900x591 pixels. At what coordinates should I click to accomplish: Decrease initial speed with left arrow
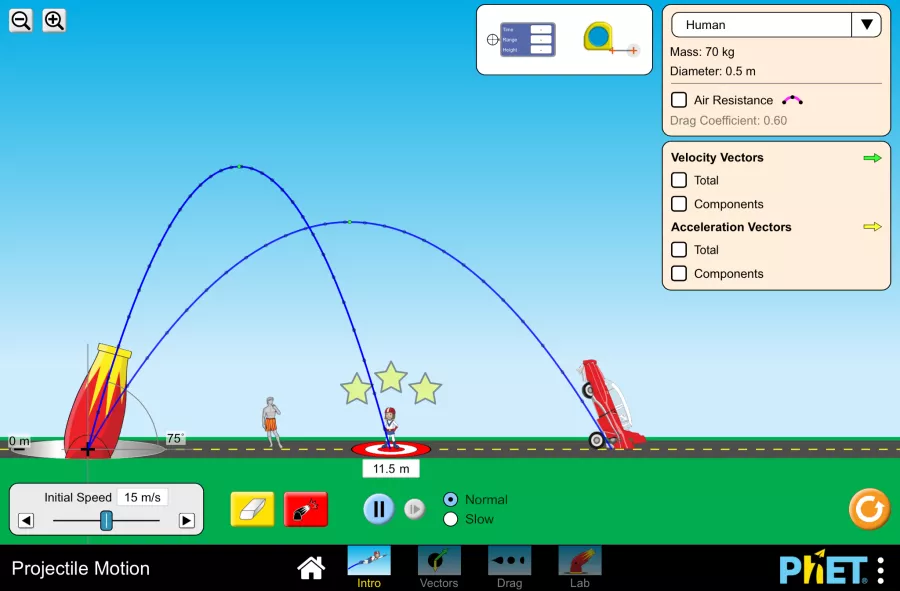[26, 520]
